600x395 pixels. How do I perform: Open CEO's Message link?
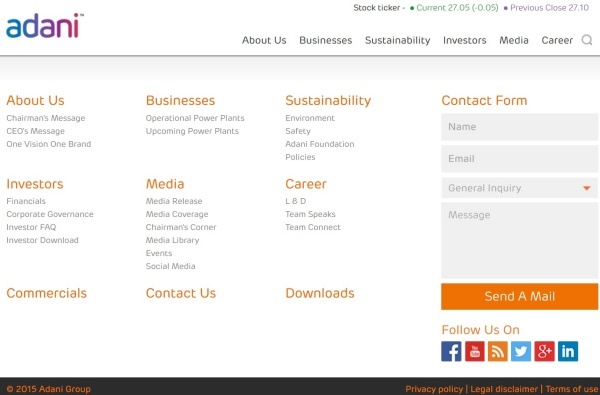(x=36, y=131)
